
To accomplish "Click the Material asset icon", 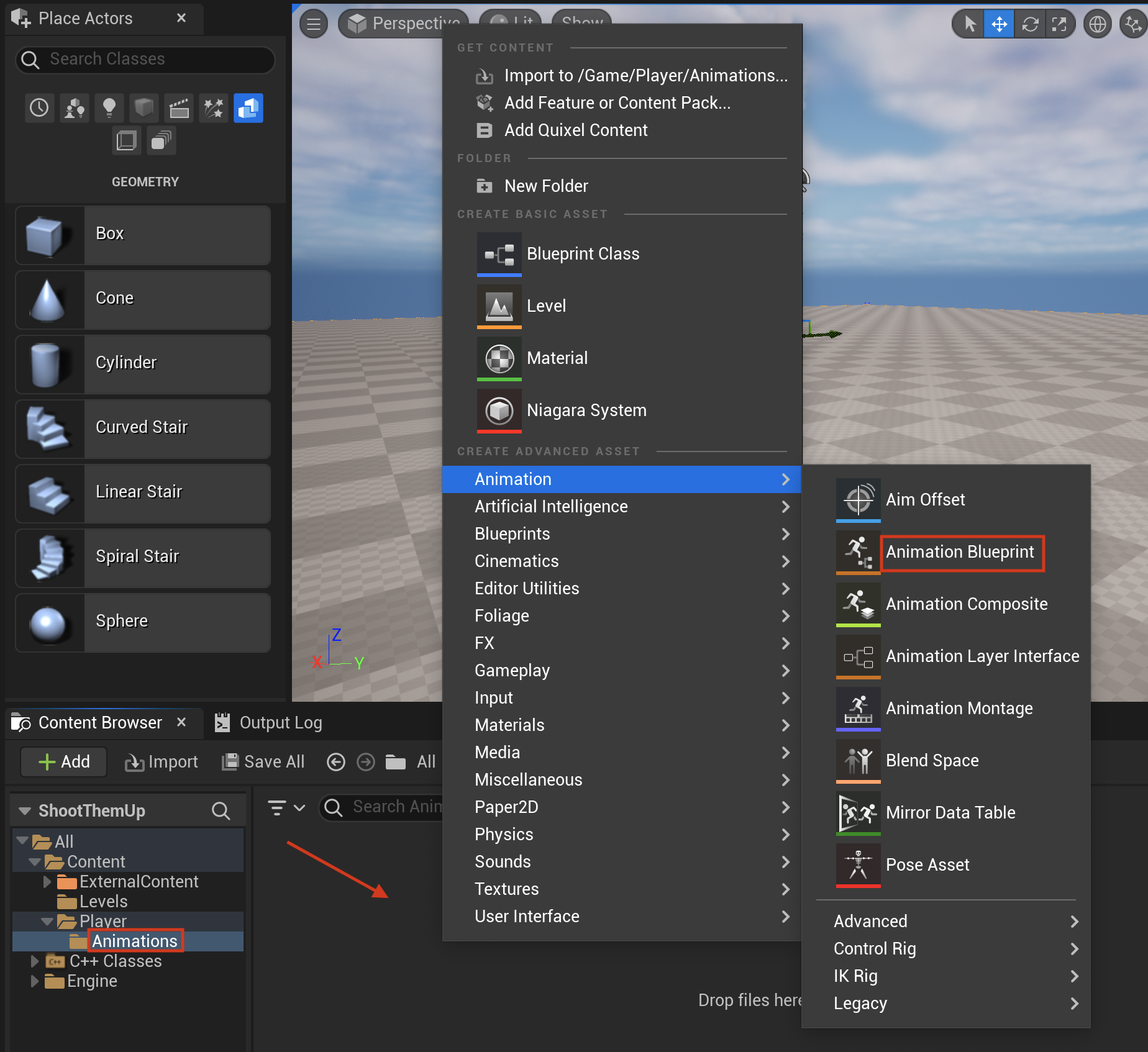I will pos(499,358).
